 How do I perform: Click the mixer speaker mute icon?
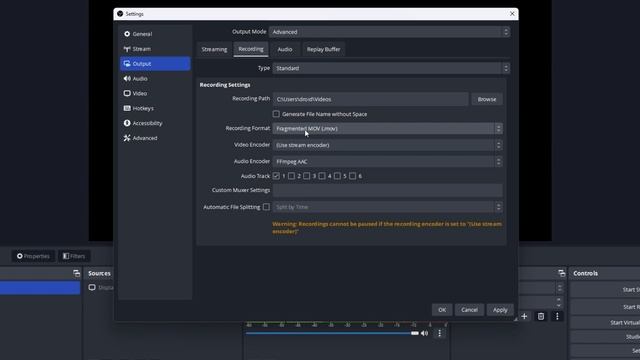[x=424, y=333]
